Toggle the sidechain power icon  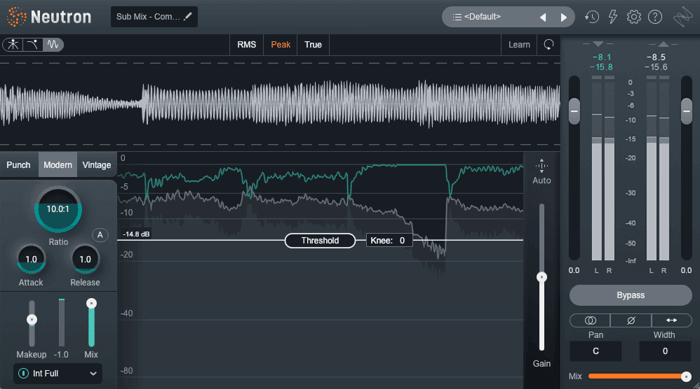coord(24,373)
